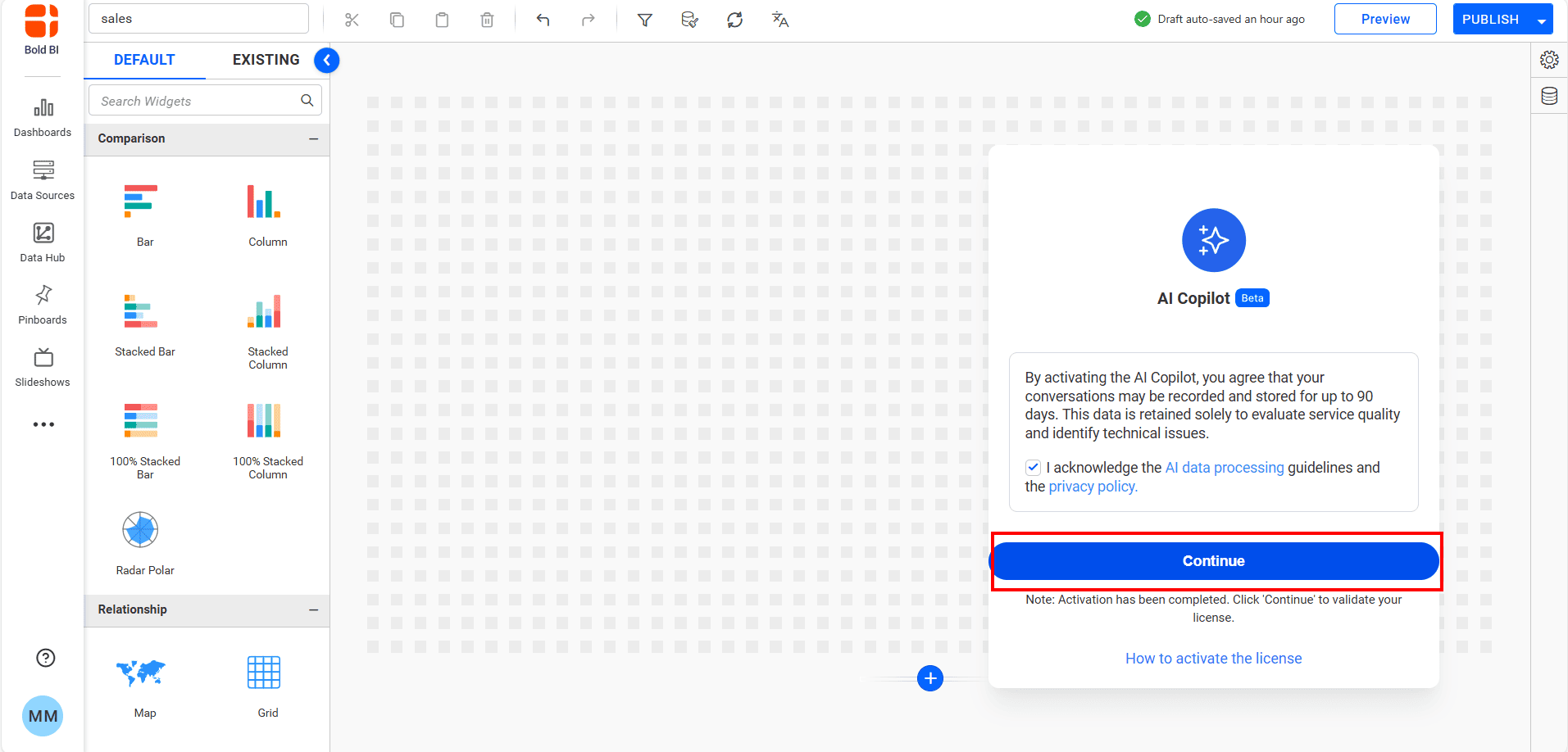Open the localization translate icon
Viewport: 1568px width, 752px height.
779,20
